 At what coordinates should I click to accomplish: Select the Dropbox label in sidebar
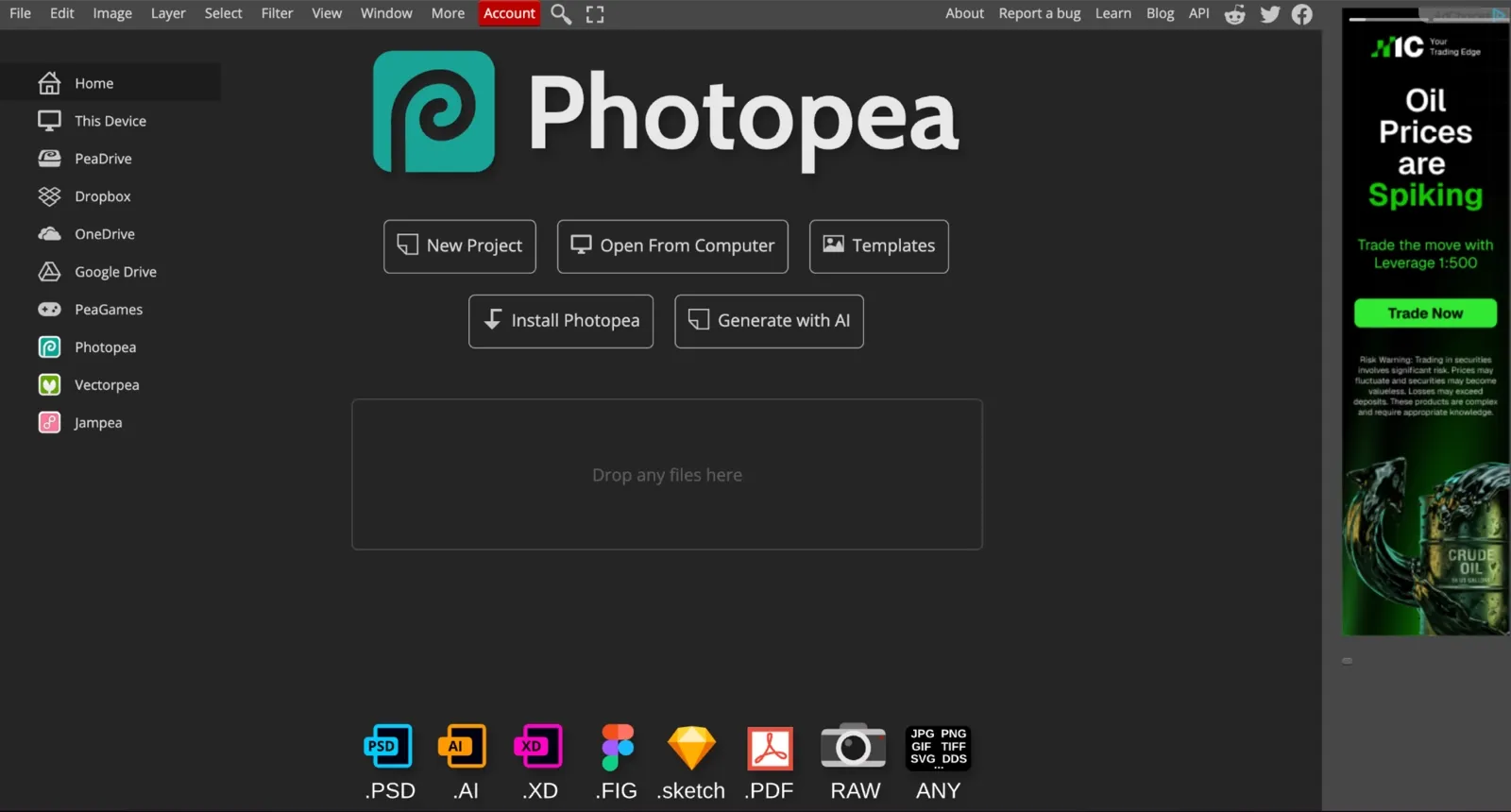pos(103,196)
